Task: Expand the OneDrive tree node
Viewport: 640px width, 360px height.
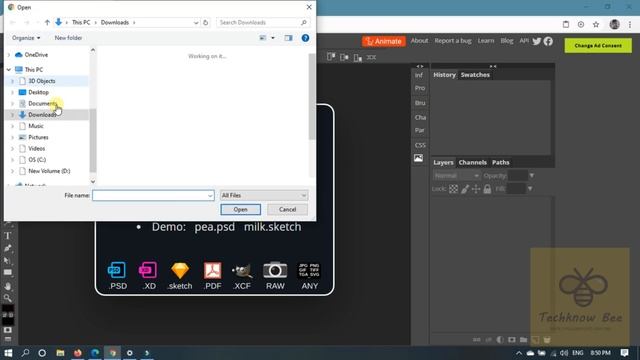Action: tap(9, 55)
